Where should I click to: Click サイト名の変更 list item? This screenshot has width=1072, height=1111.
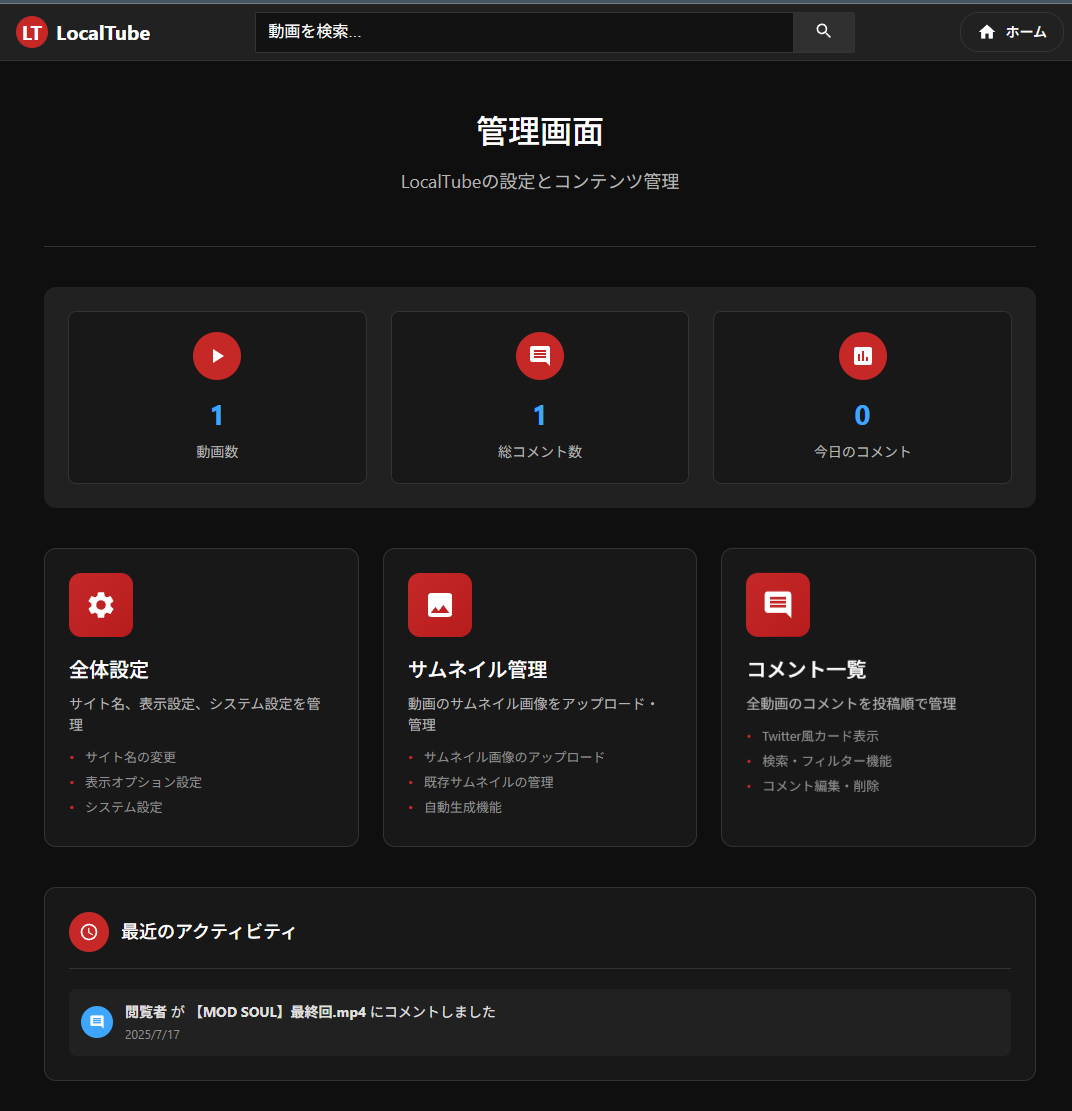[130, 757]
